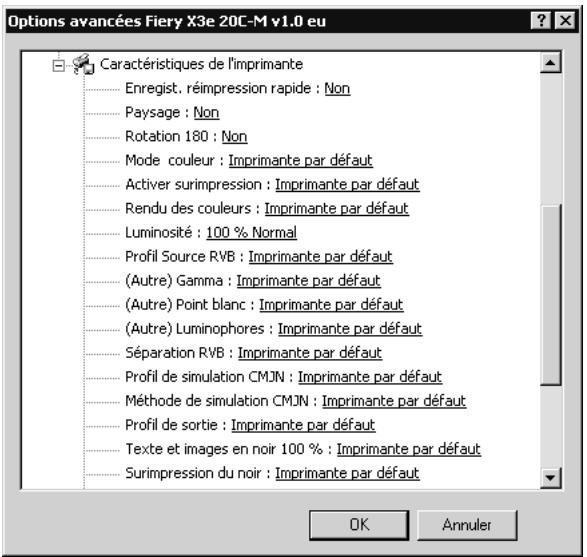
Task: Cancel the dialog with Annuler
Action: coord(467,525)
